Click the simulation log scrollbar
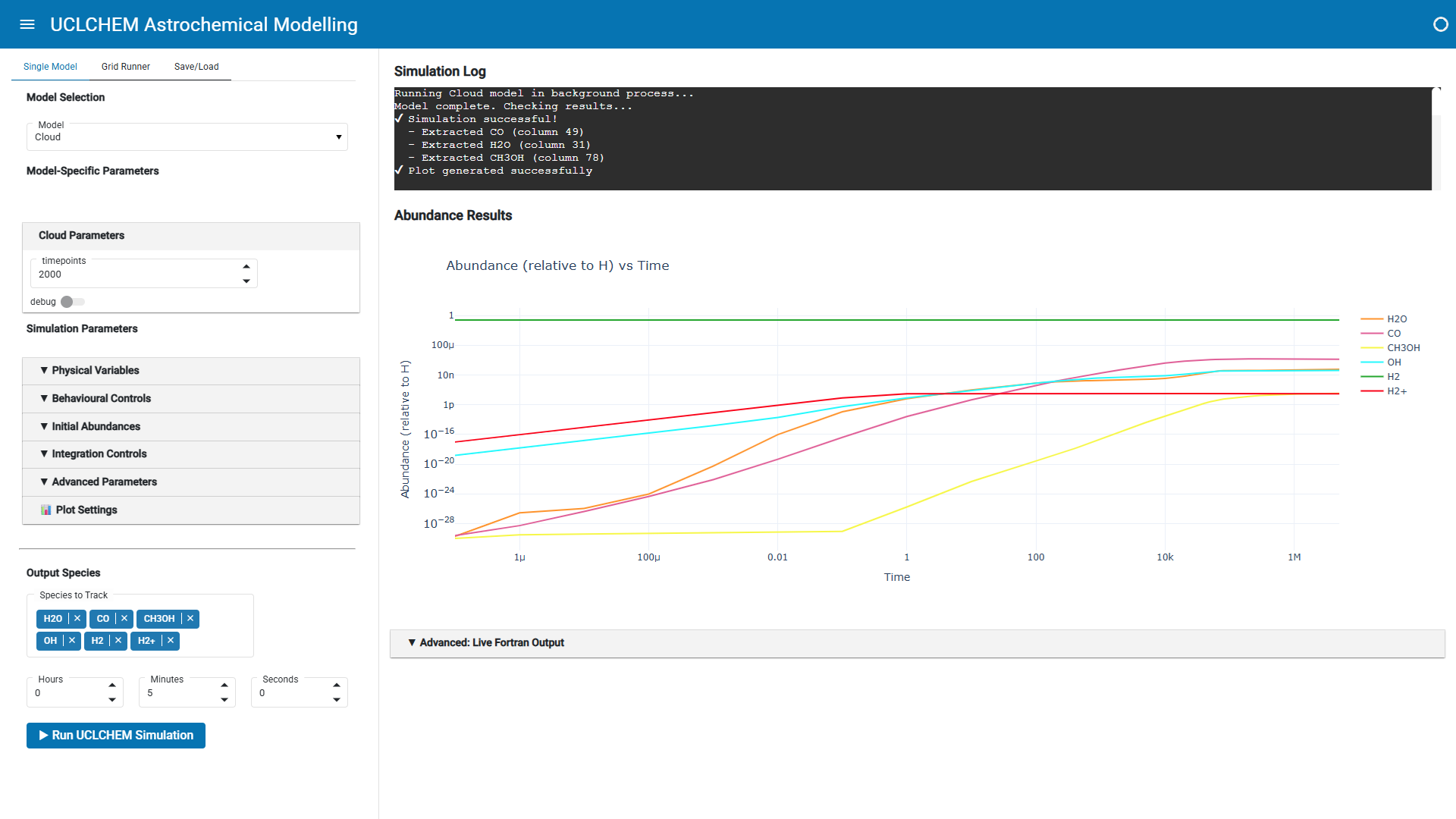Image resolution: width=1456 pixels, height=819 pixels. (1436, 139)
